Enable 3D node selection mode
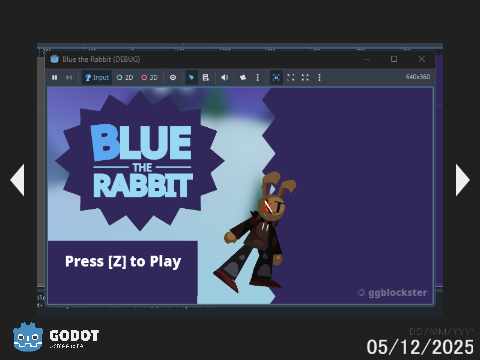This screenshot has width=480, height=360. click(149, 78)
